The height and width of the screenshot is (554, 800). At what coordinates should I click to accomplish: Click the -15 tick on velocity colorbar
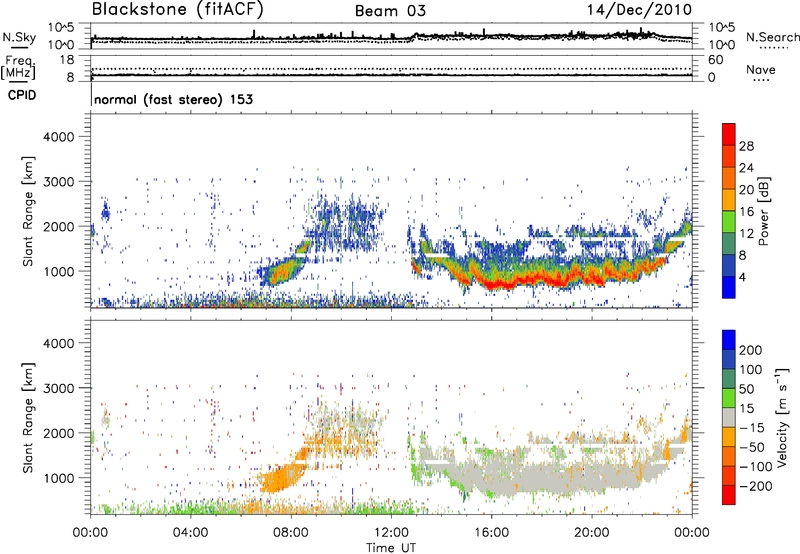[752, 427]
